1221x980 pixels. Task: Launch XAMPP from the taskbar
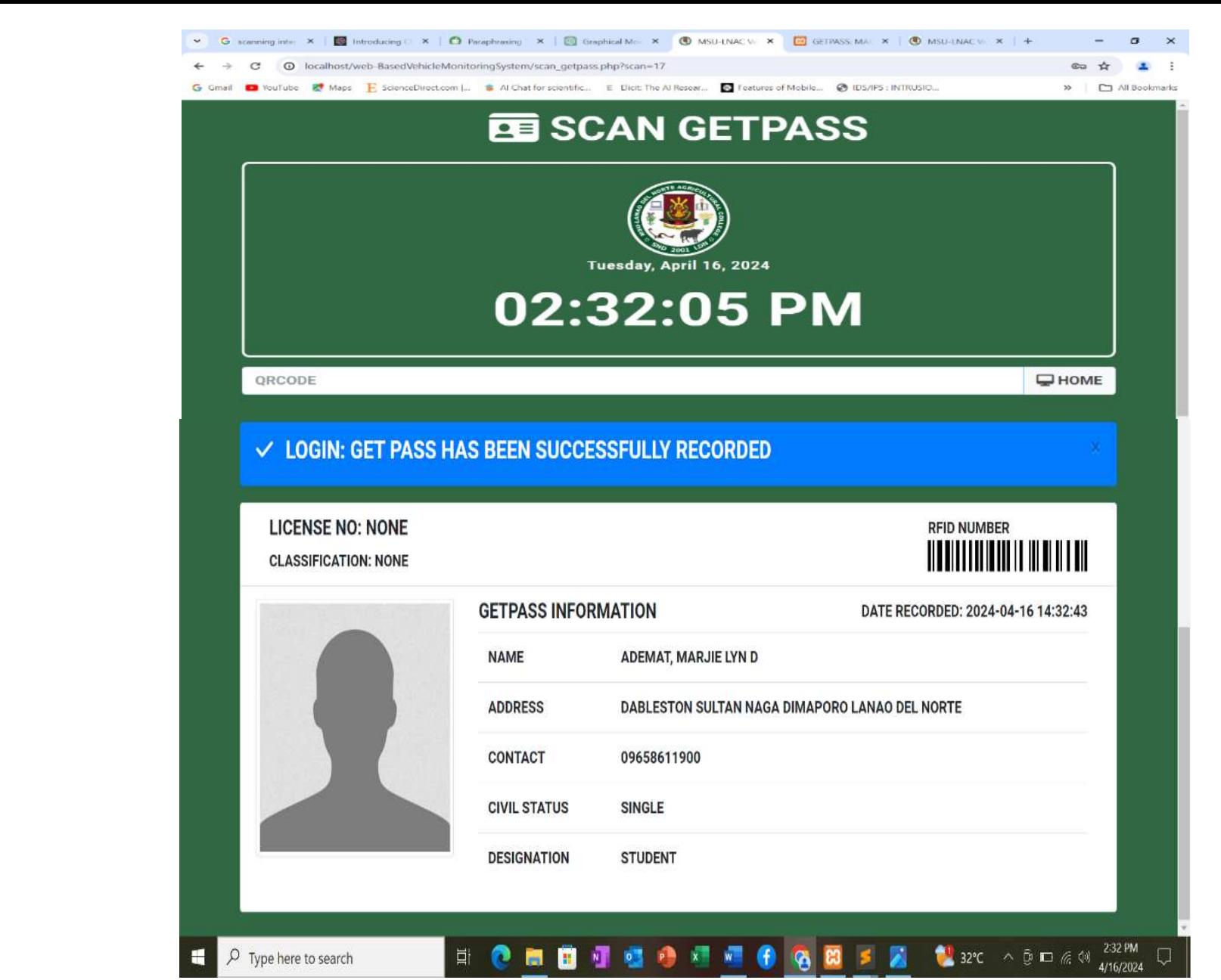[x=831, y=957]
